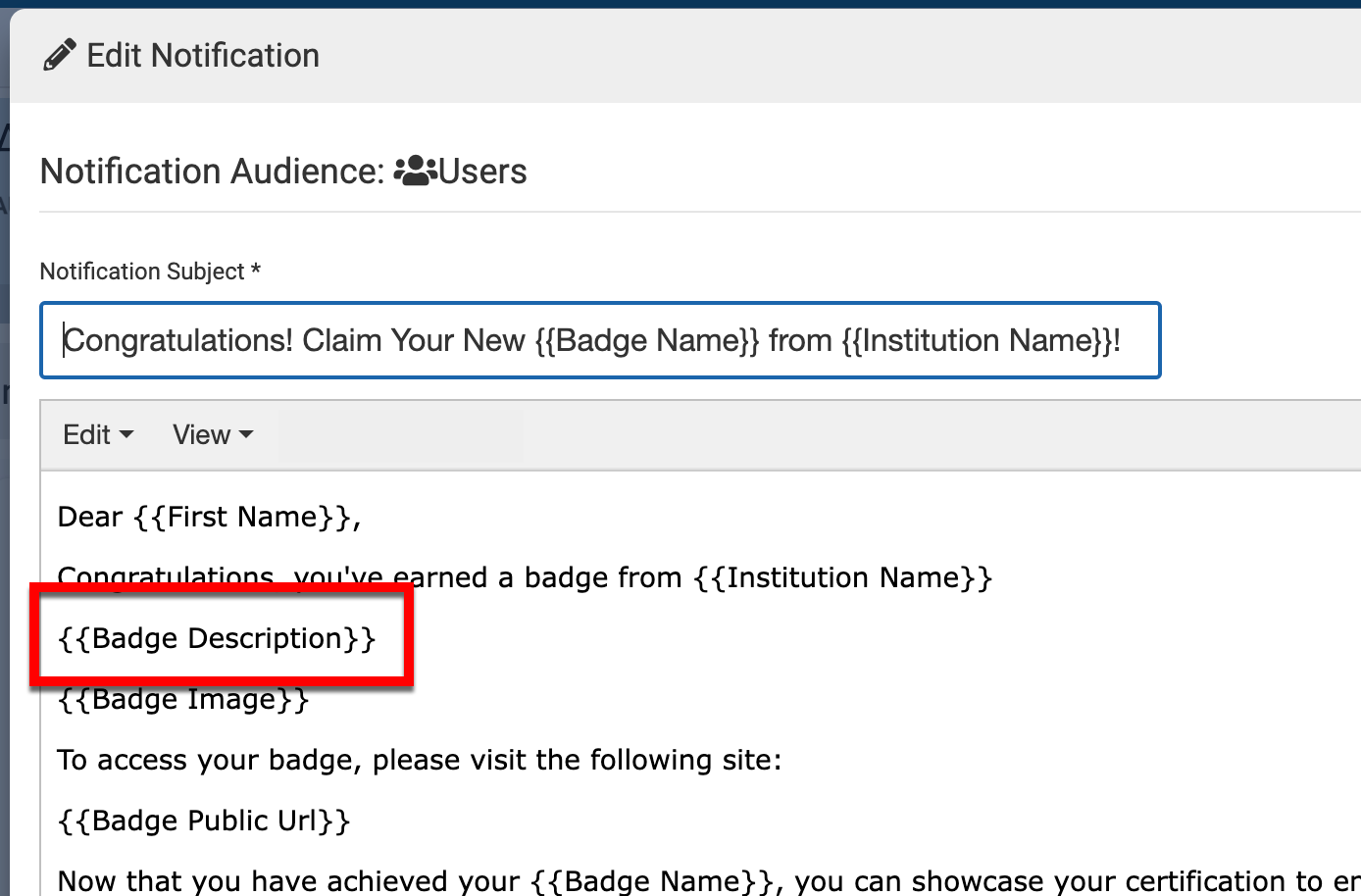Click the word Users in audience heading
1361x896 pixels.
482,172
